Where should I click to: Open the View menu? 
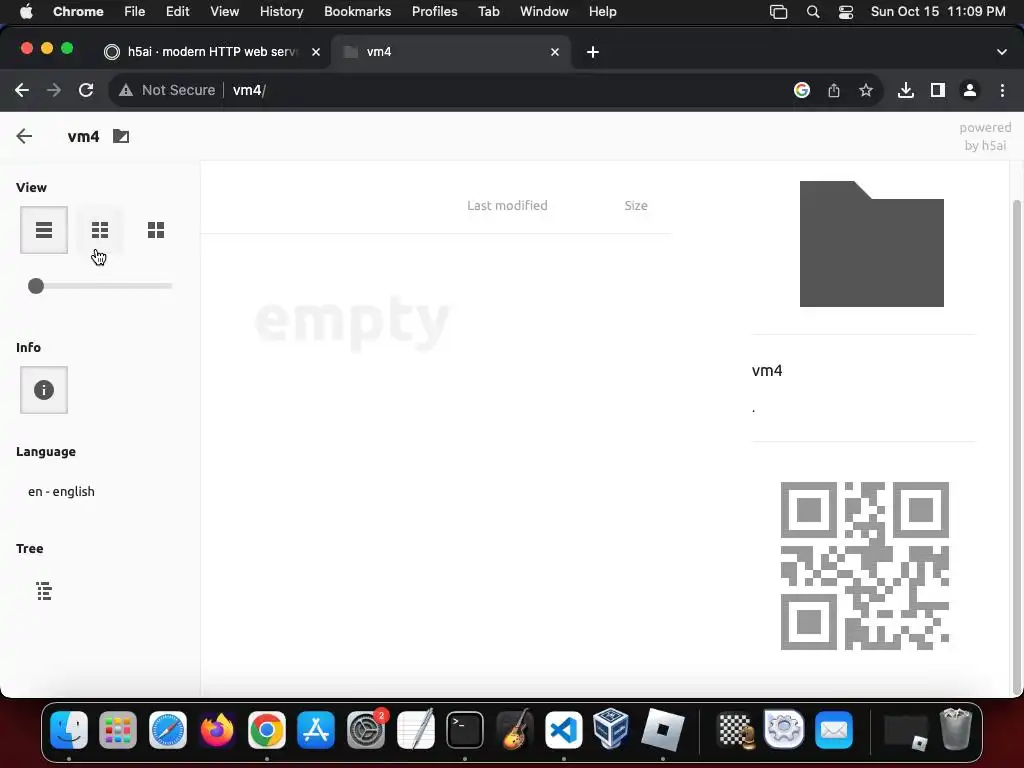225,11
